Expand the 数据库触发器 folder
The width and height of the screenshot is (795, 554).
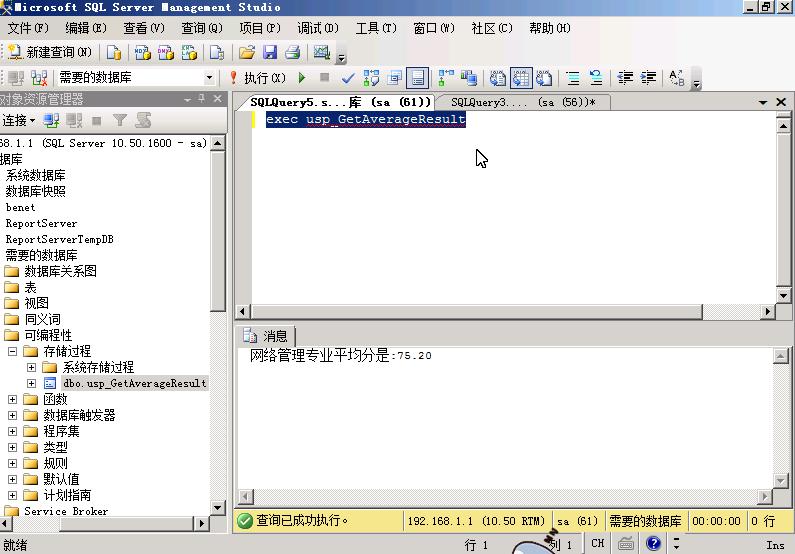[13, 415]
